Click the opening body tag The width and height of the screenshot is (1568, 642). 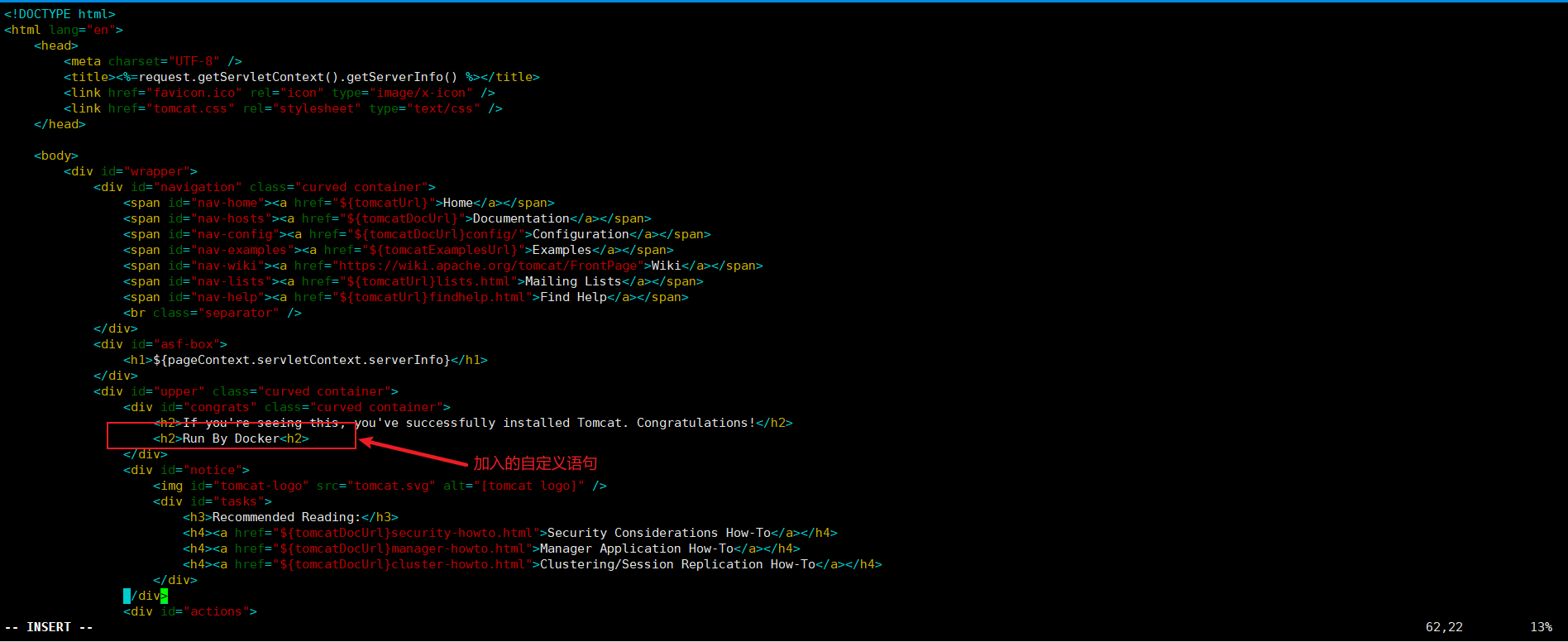click(x=56, y=156)
